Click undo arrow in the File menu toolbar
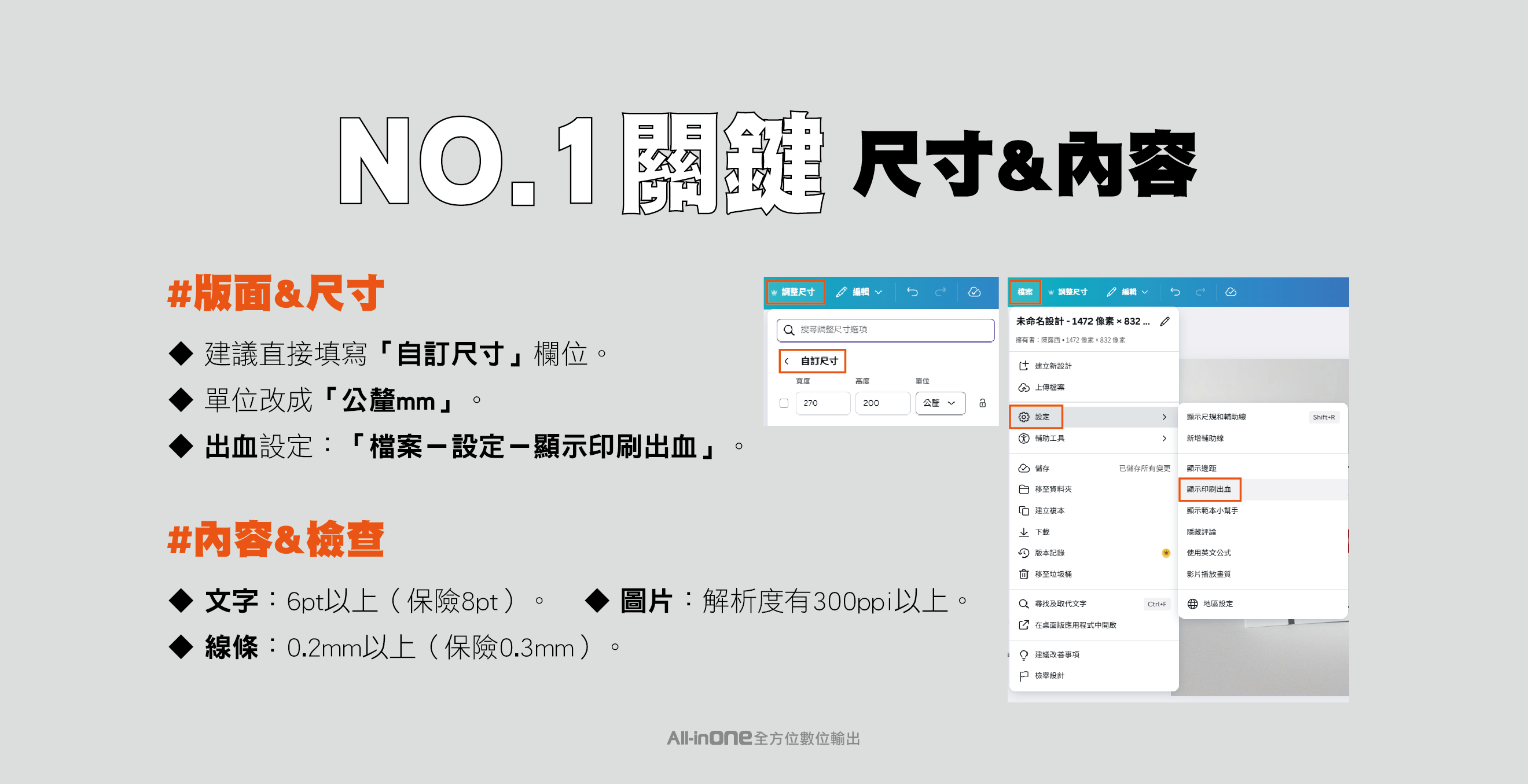 [x=1175, y=292]
